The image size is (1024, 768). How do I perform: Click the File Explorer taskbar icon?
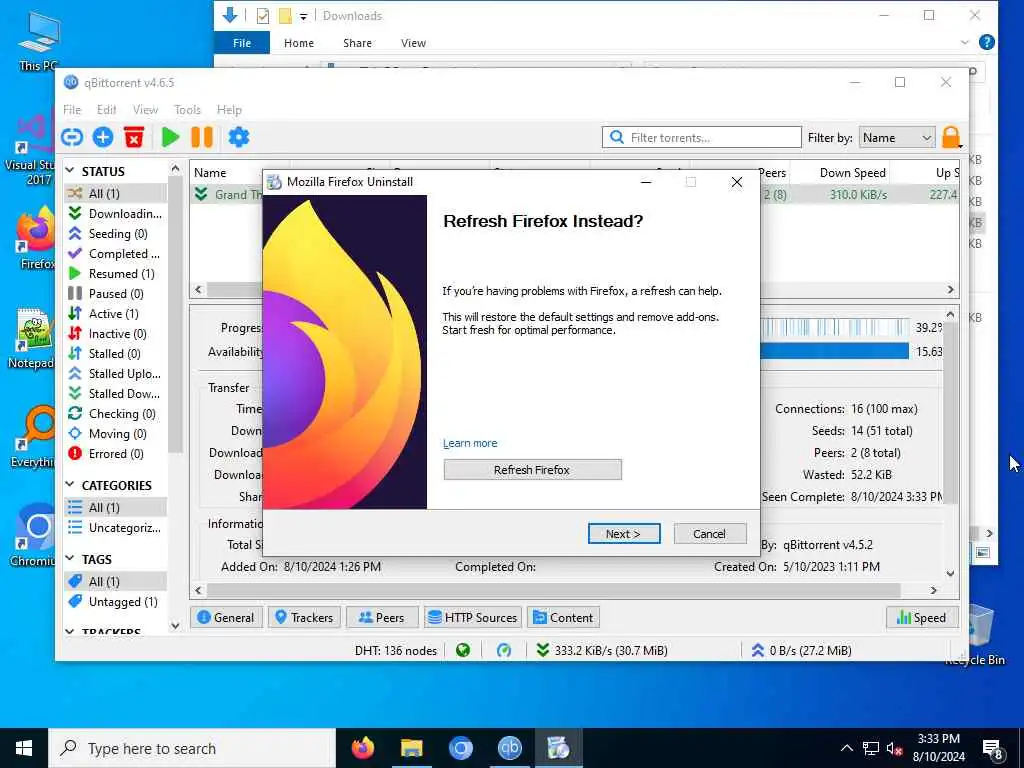(411, 748)
